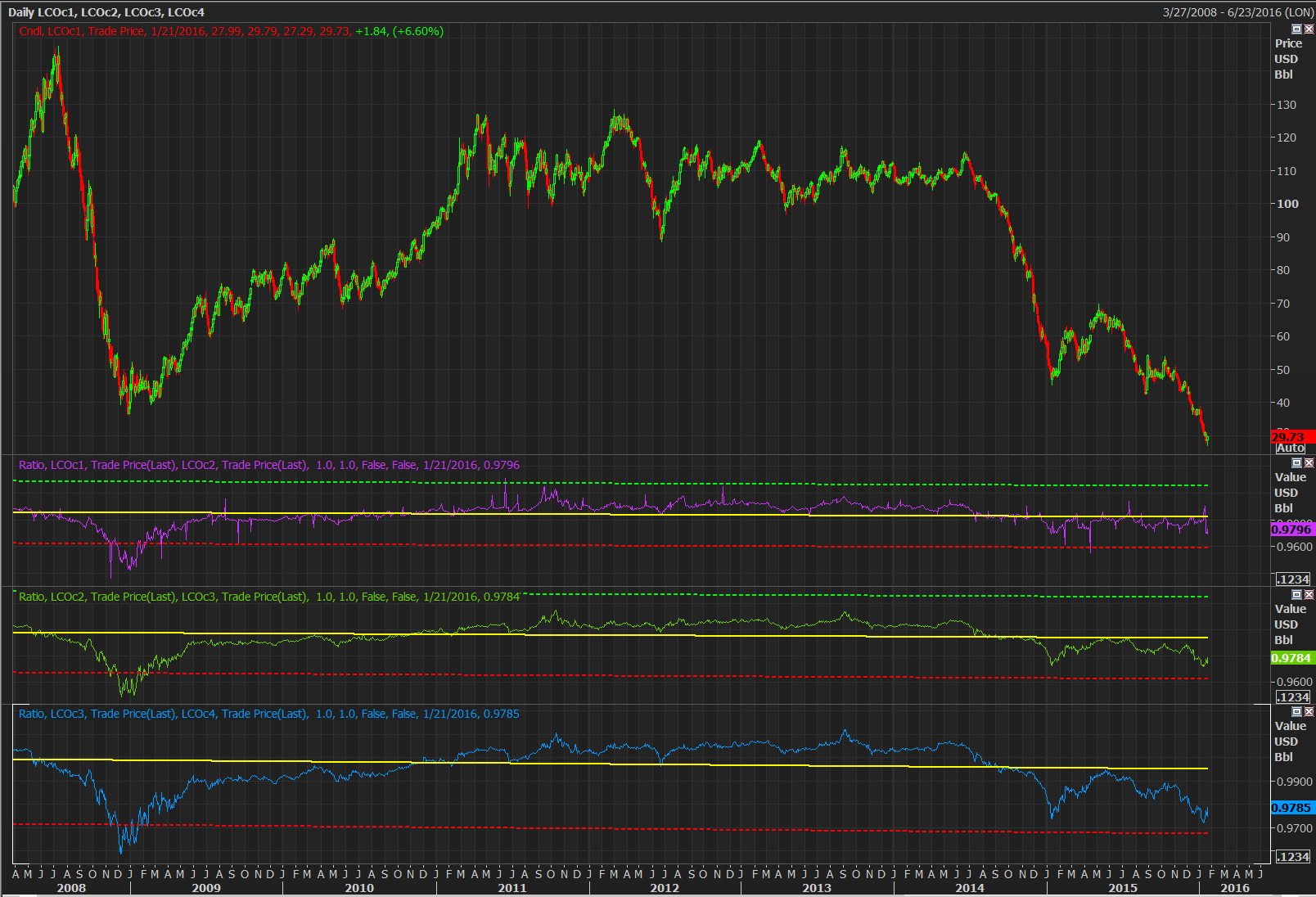Viewport: 1316px width, 897px height.
Task: Click the 2008 year label on time axis
Action: click(71, 888)
